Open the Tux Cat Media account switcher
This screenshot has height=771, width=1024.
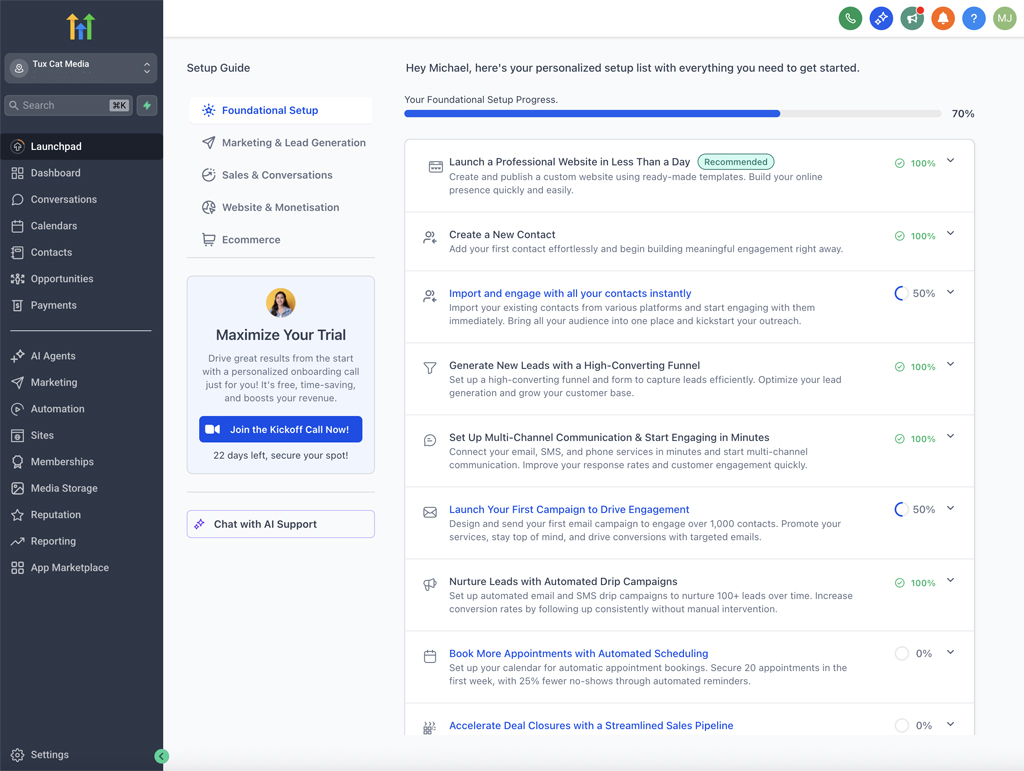click(81, 68)
